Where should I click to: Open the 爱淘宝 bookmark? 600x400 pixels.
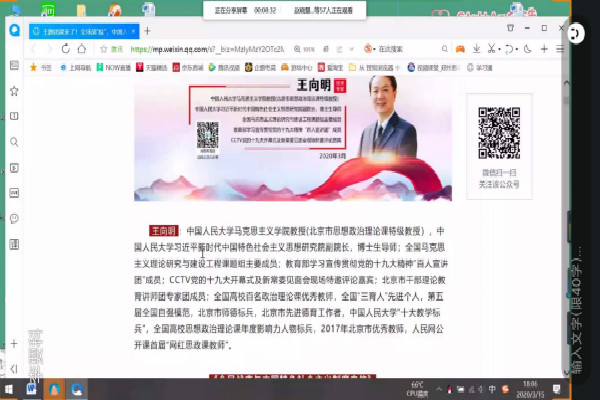(330, 68)
